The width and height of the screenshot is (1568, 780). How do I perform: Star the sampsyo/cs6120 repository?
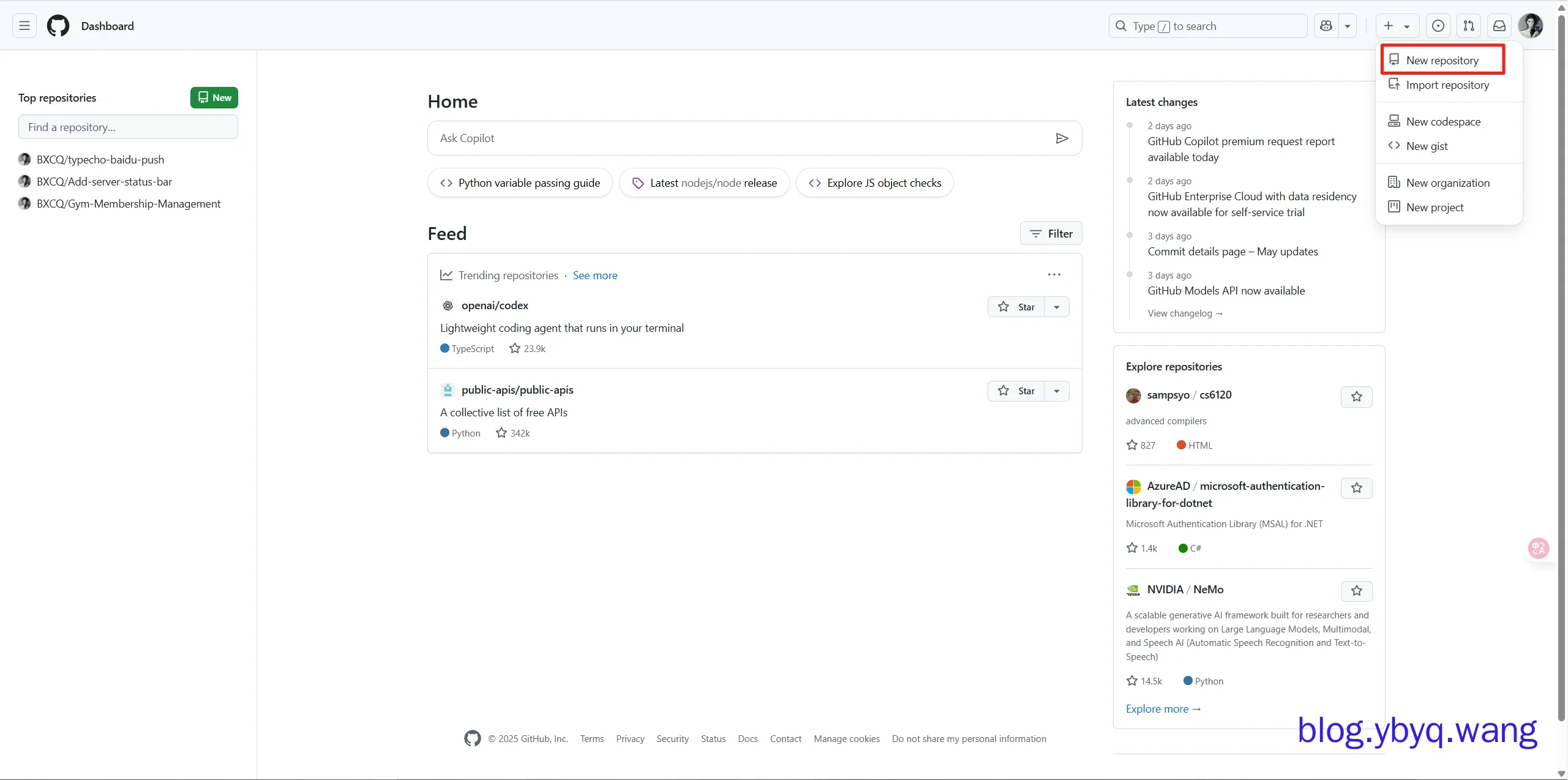1356,397
